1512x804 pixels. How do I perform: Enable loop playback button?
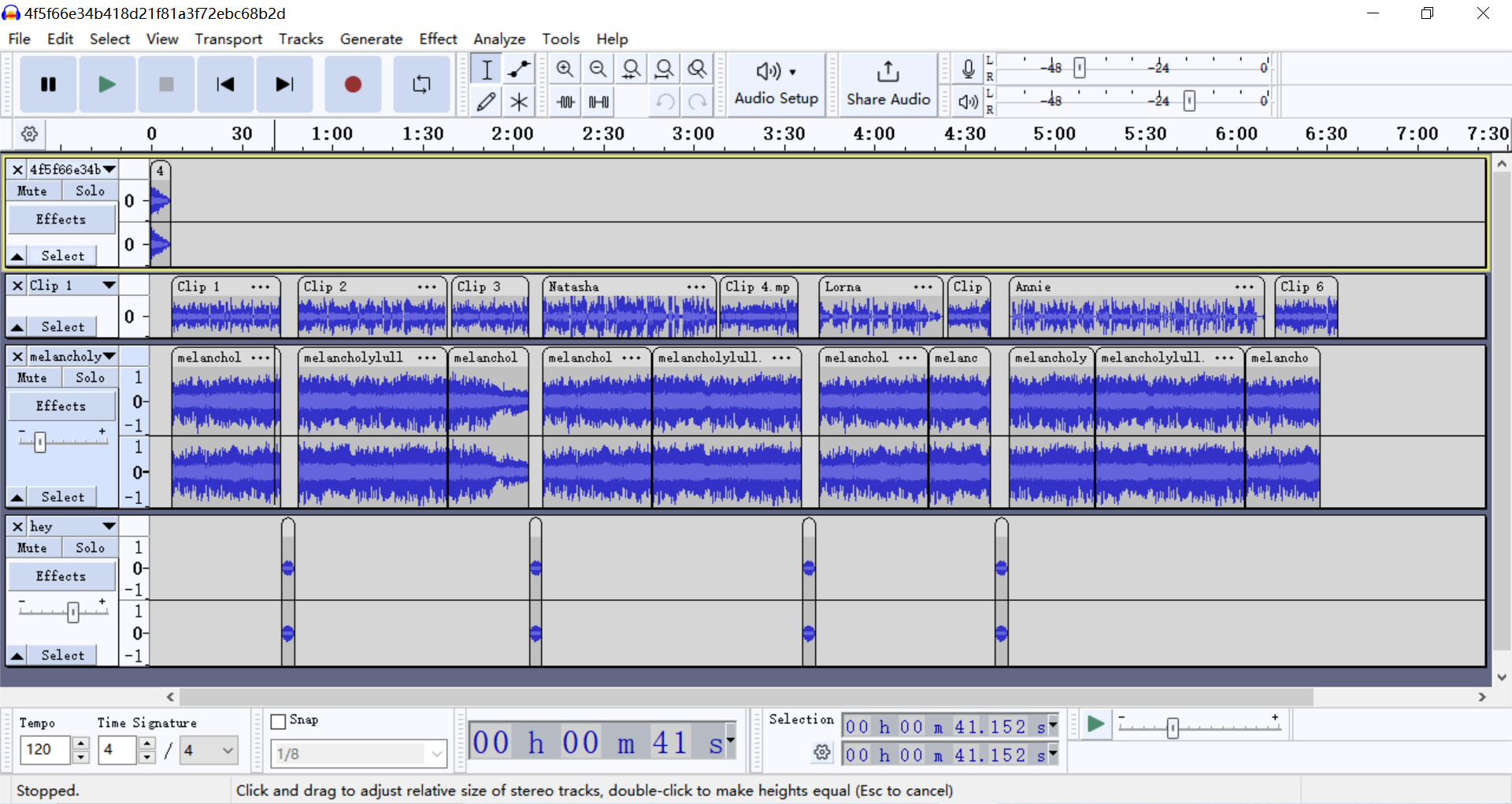pyautogui.click(x=421, y=84)
